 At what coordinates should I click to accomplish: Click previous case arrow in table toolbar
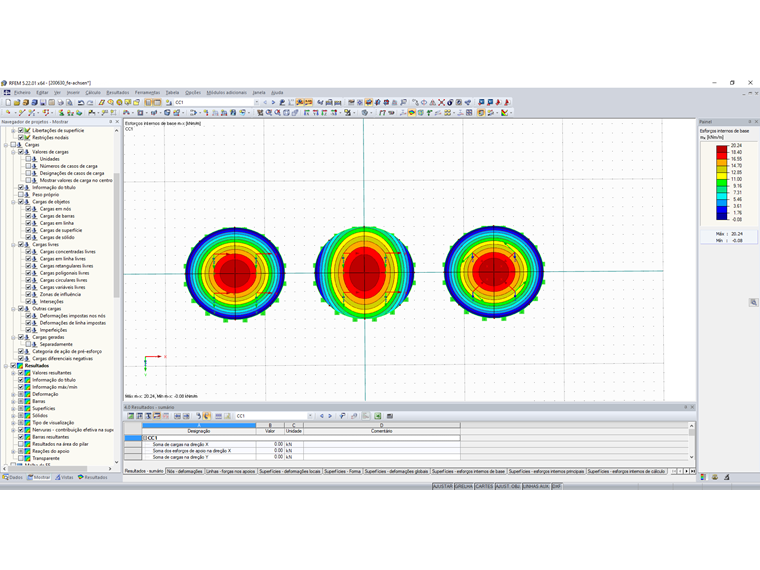tap(322, 416)
